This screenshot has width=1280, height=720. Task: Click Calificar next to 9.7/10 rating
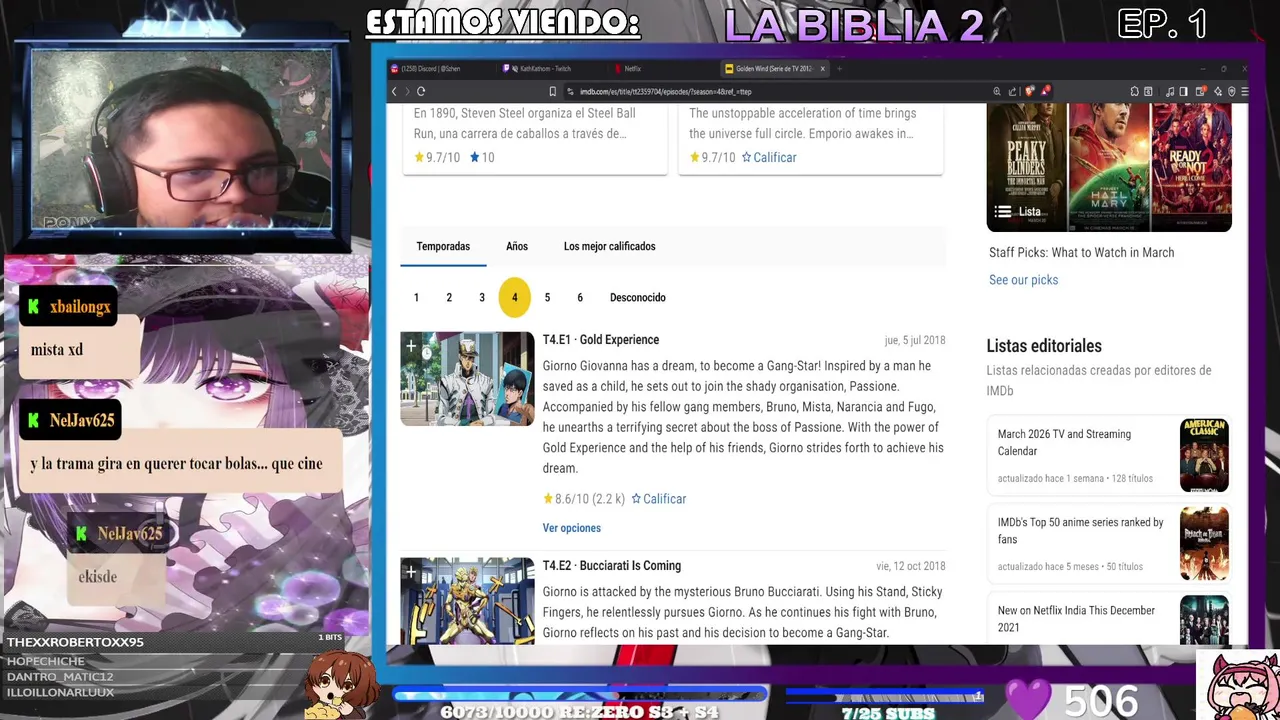click(769, 157)
